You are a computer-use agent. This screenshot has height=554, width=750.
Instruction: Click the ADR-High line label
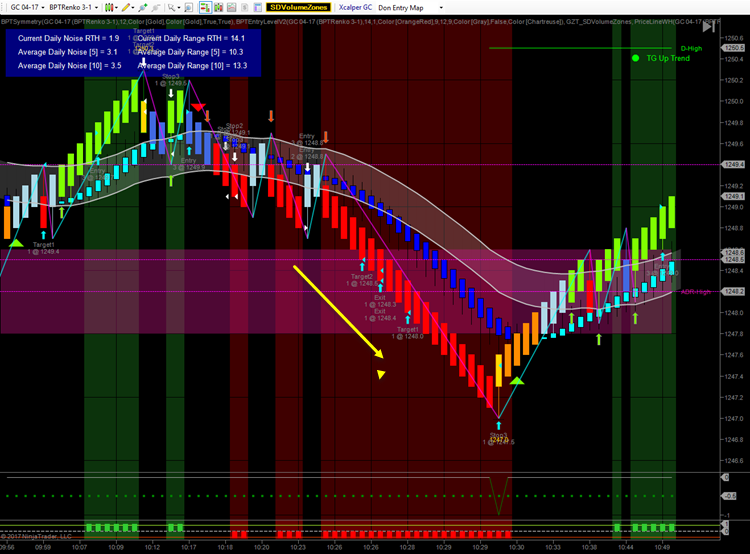pyautogui.click(x=696, y=292)
